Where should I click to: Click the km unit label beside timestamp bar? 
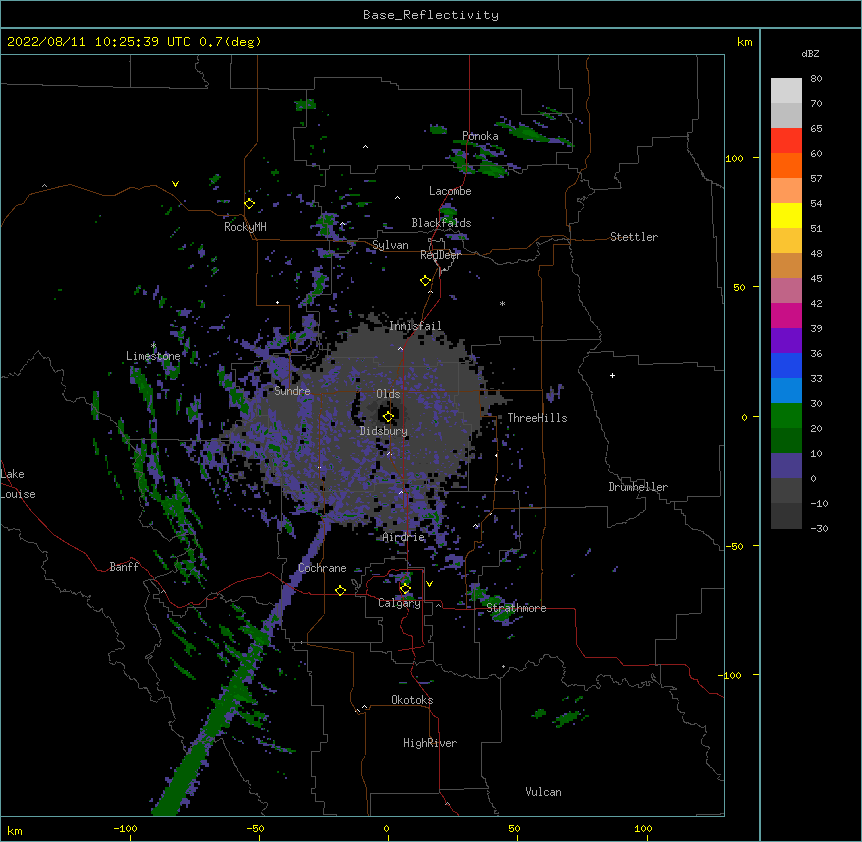point(745,42)
